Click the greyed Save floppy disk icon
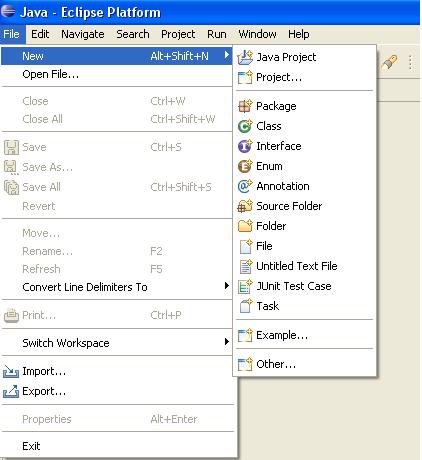422x460 pixels. click(11, 147)
